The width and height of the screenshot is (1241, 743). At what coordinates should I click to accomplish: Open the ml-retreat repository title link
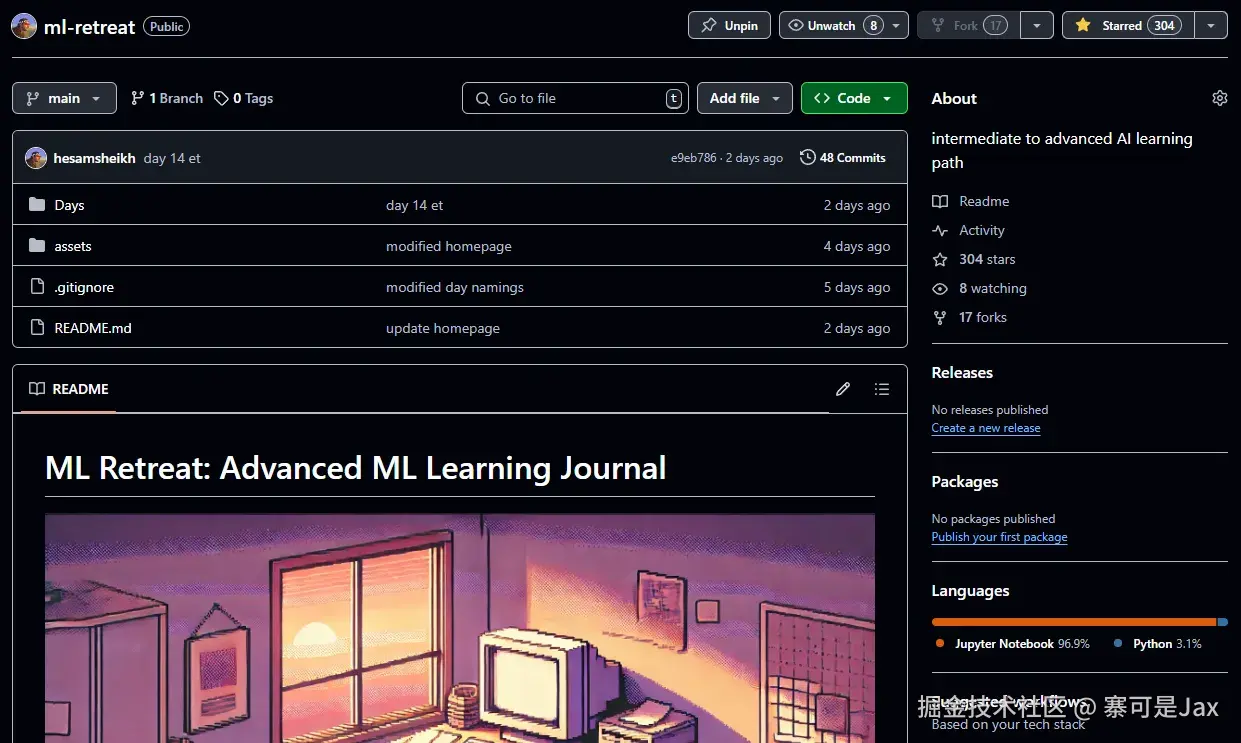(89, 27)
